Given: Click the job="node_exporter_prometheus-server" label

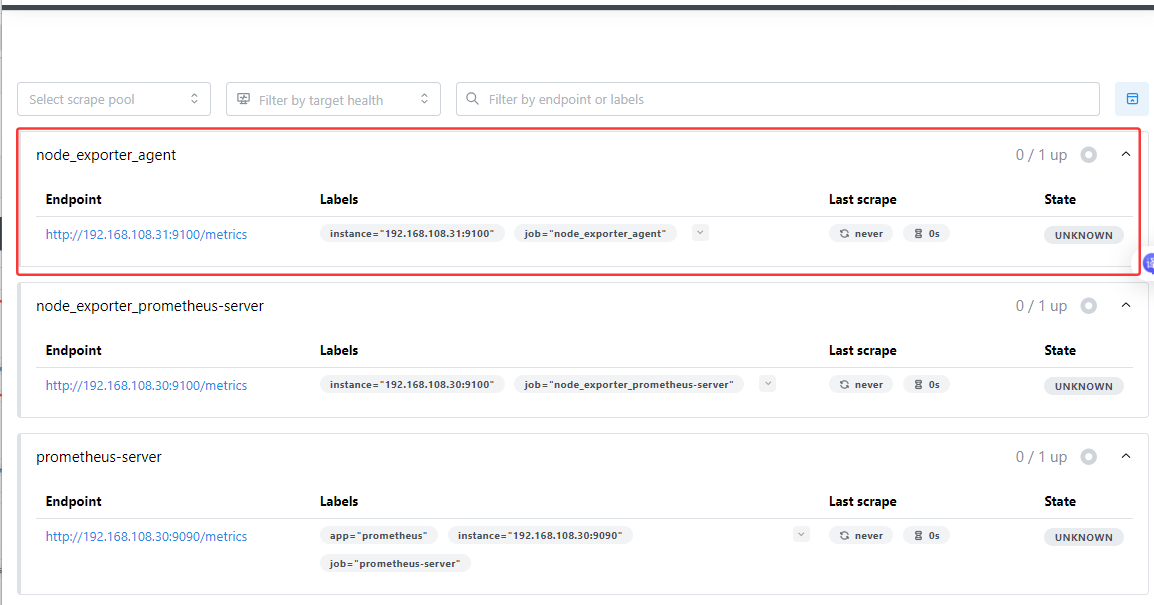Looking at the screenshot, I should 629,384.
